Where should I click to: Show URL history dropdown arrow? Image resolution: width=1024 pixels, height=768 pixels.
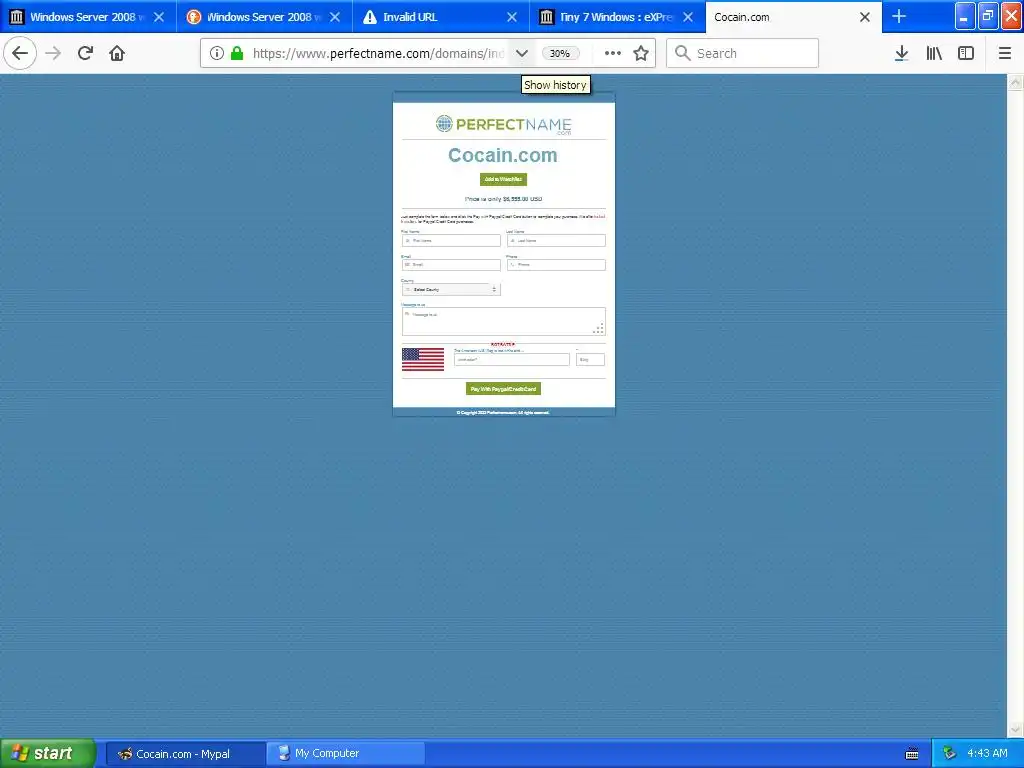pos(521,54)
